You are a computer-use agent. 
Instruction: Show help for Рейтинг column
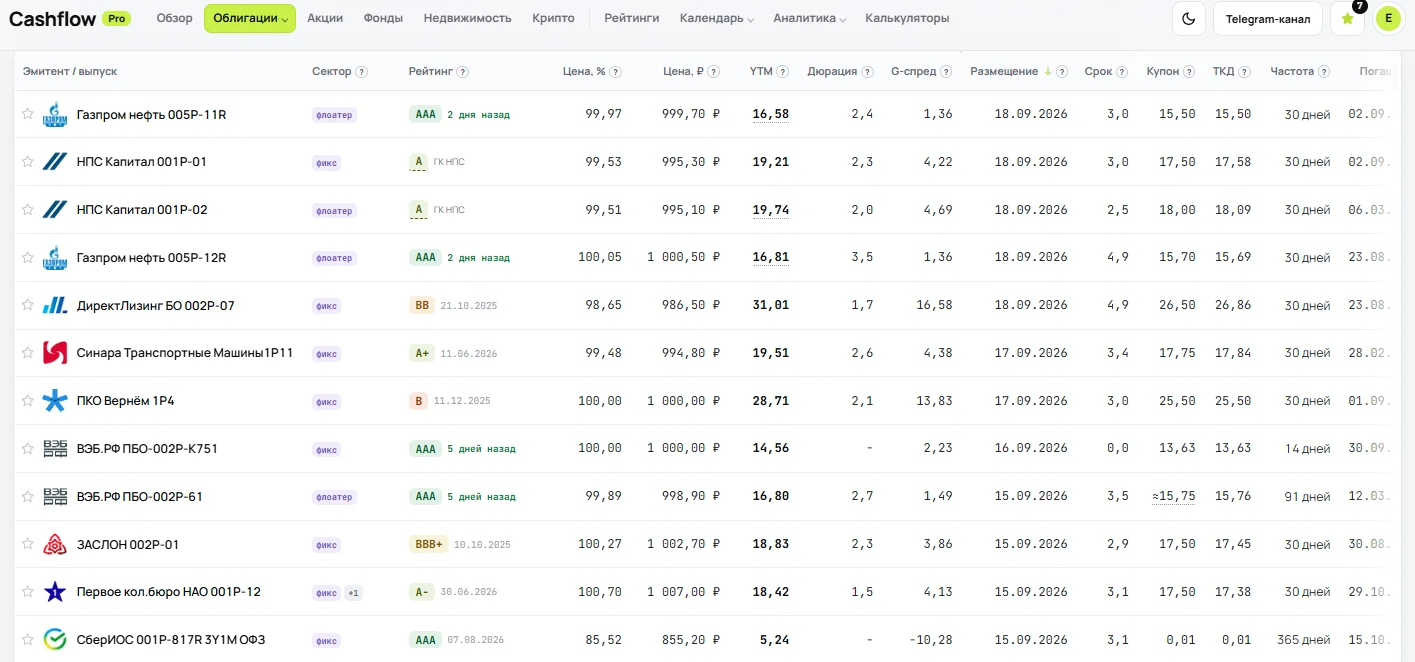pyautogui.click(x=463, y=72)
